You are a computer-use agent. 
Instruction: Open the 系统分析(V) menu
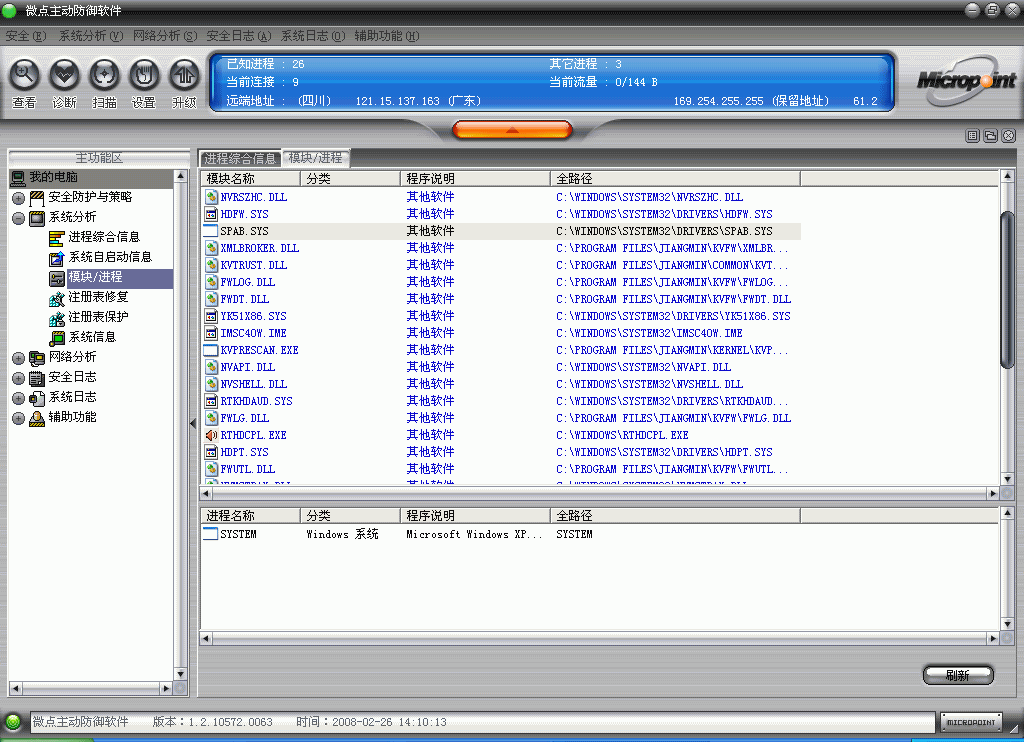[91, 36]
